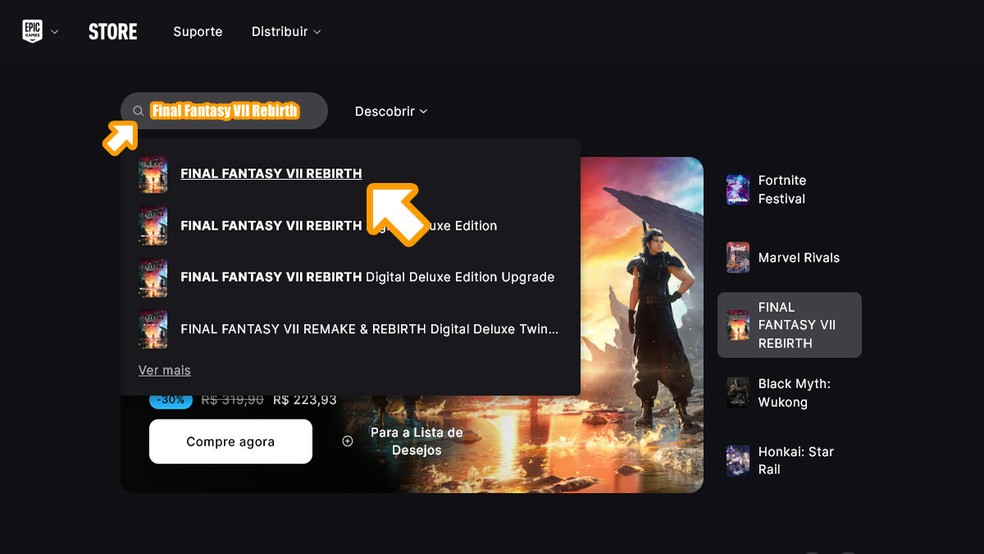Viewport: 984px width, 554px height.
Task: Expand the chevron beside the Epic logo
Action: [x=55, y=31]
